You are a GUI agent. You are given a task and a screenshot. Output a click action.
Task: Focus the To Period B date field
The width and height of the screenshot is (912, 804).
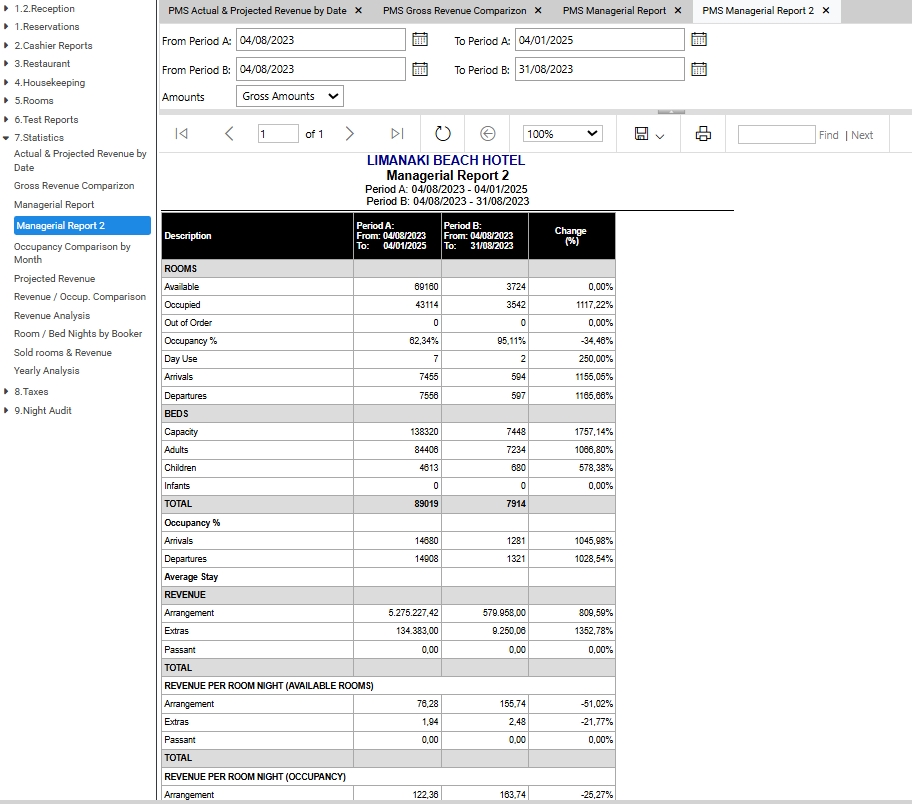pos(600,69)
